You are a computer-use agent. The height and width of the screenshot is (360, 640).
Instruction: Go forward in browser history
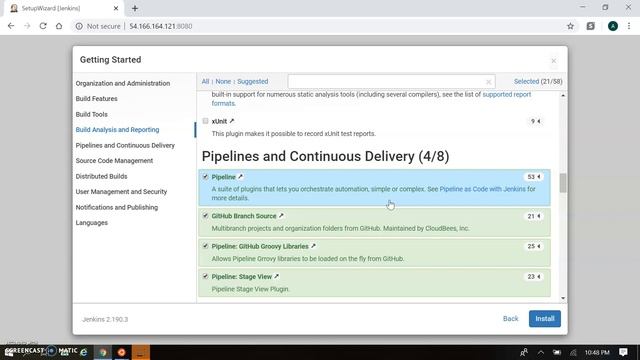click(27, 26)
